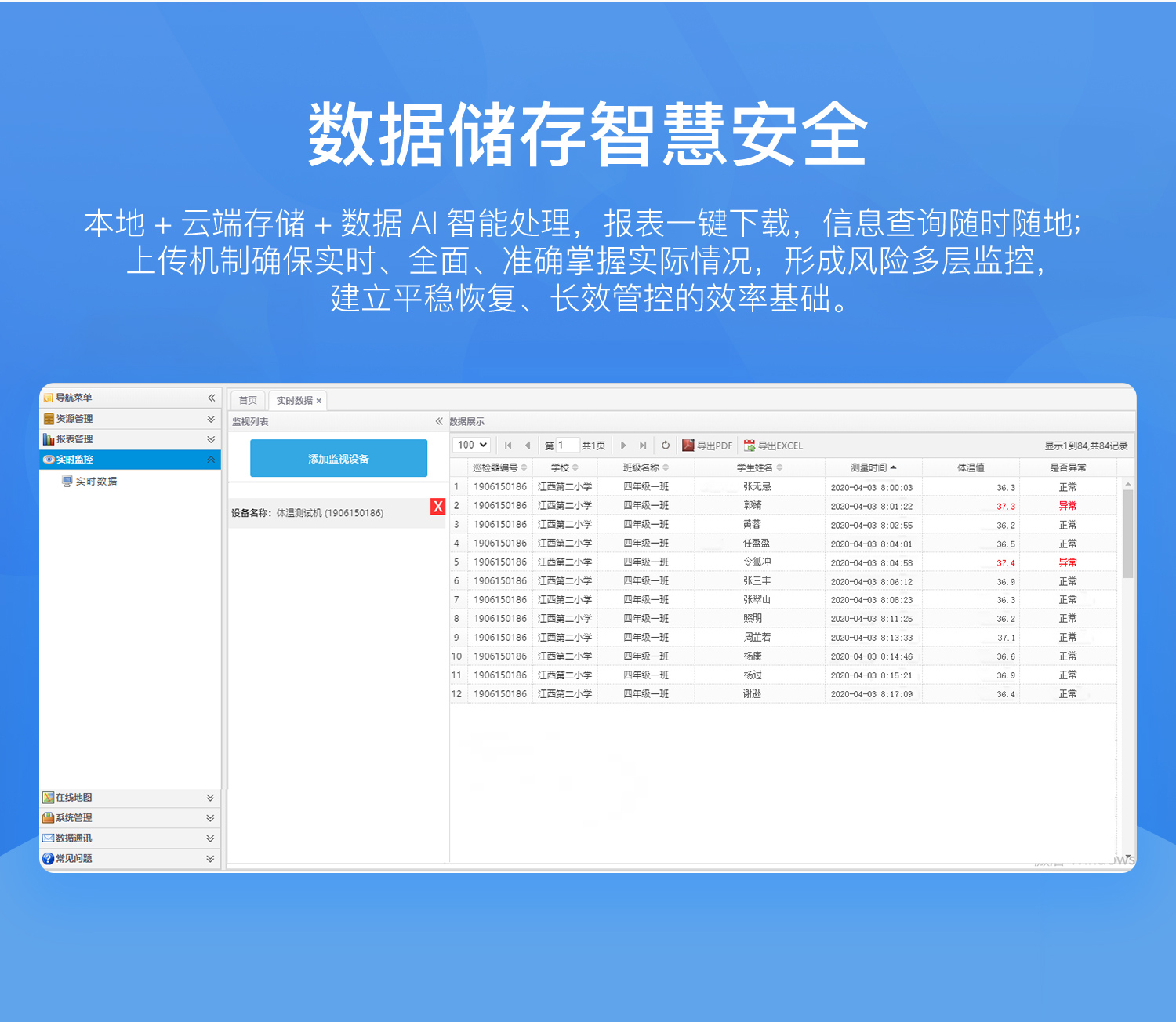1176x1022 pixels.
Task: Export table via 导出PDF button
Action: 707,446
